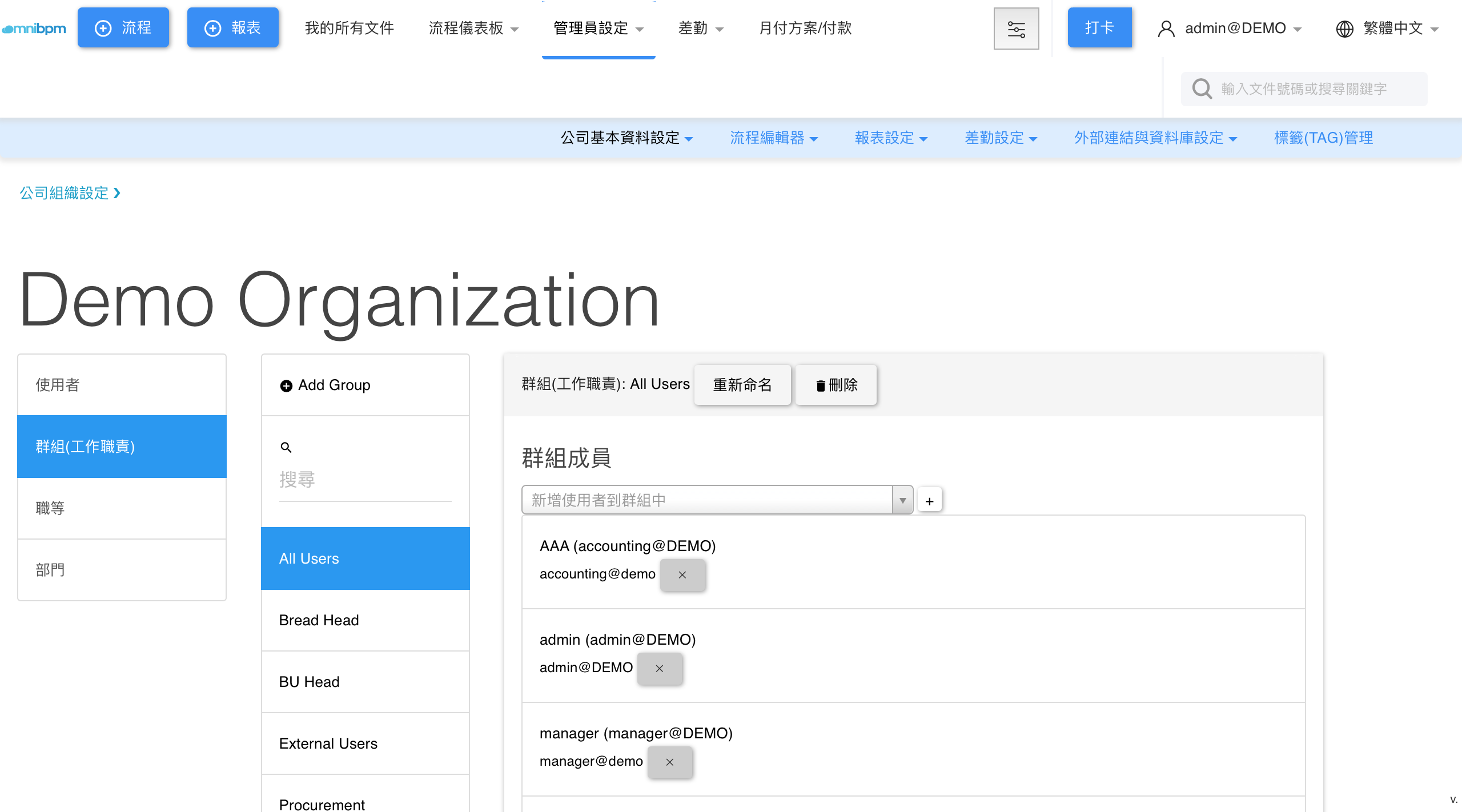Open the 繁體中文 language dropdown
This screenshot has height=812, width=1462.
[x=1401, y=28]
